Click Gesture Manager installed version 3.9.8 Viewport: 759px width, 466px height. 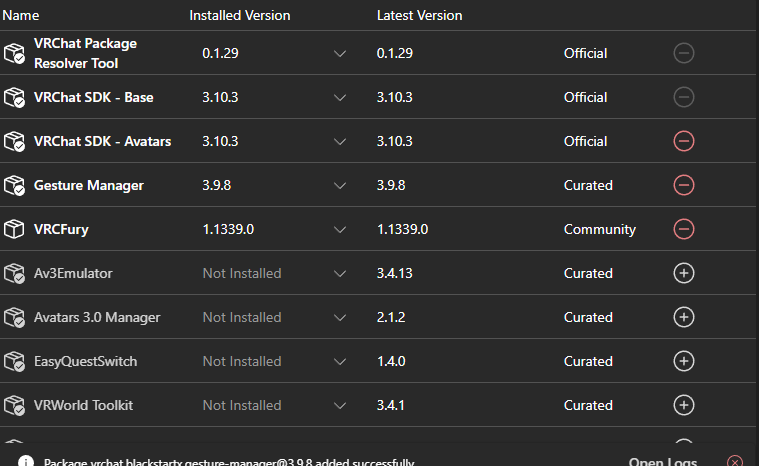(x=216, y=185)
